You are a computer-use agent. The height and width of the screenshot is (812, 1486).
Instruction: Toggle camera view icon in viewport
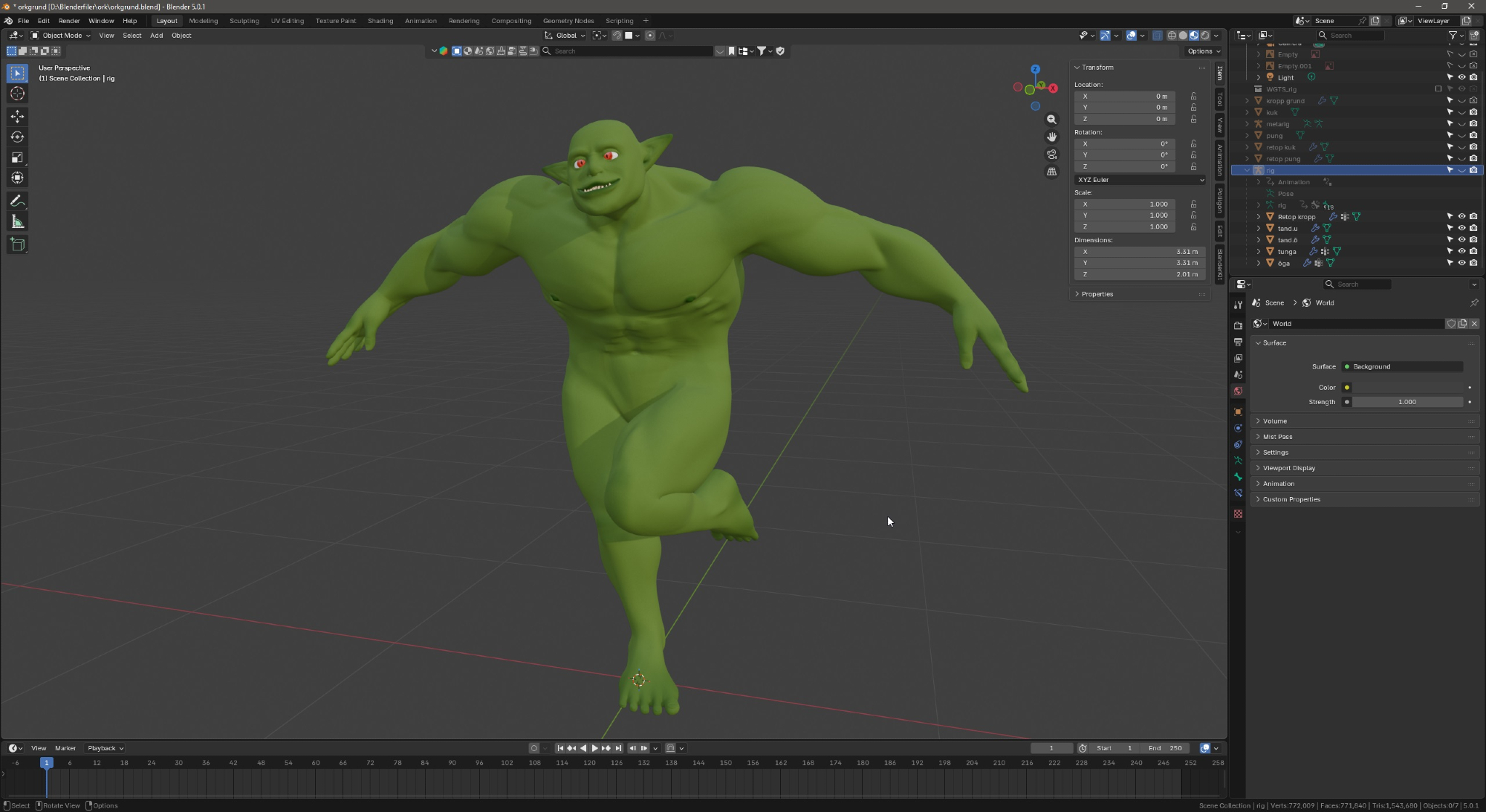(1051, 155)
